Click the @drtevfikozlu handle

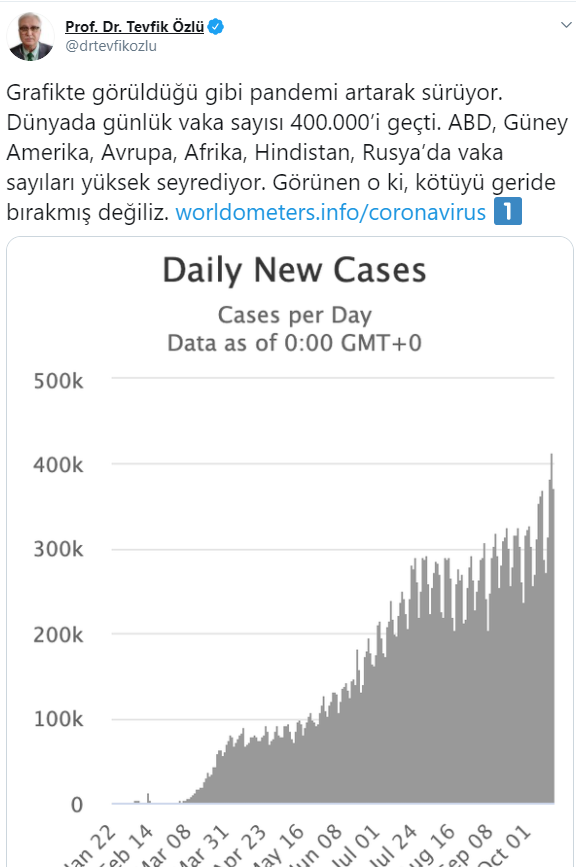[x=111, y=46]
